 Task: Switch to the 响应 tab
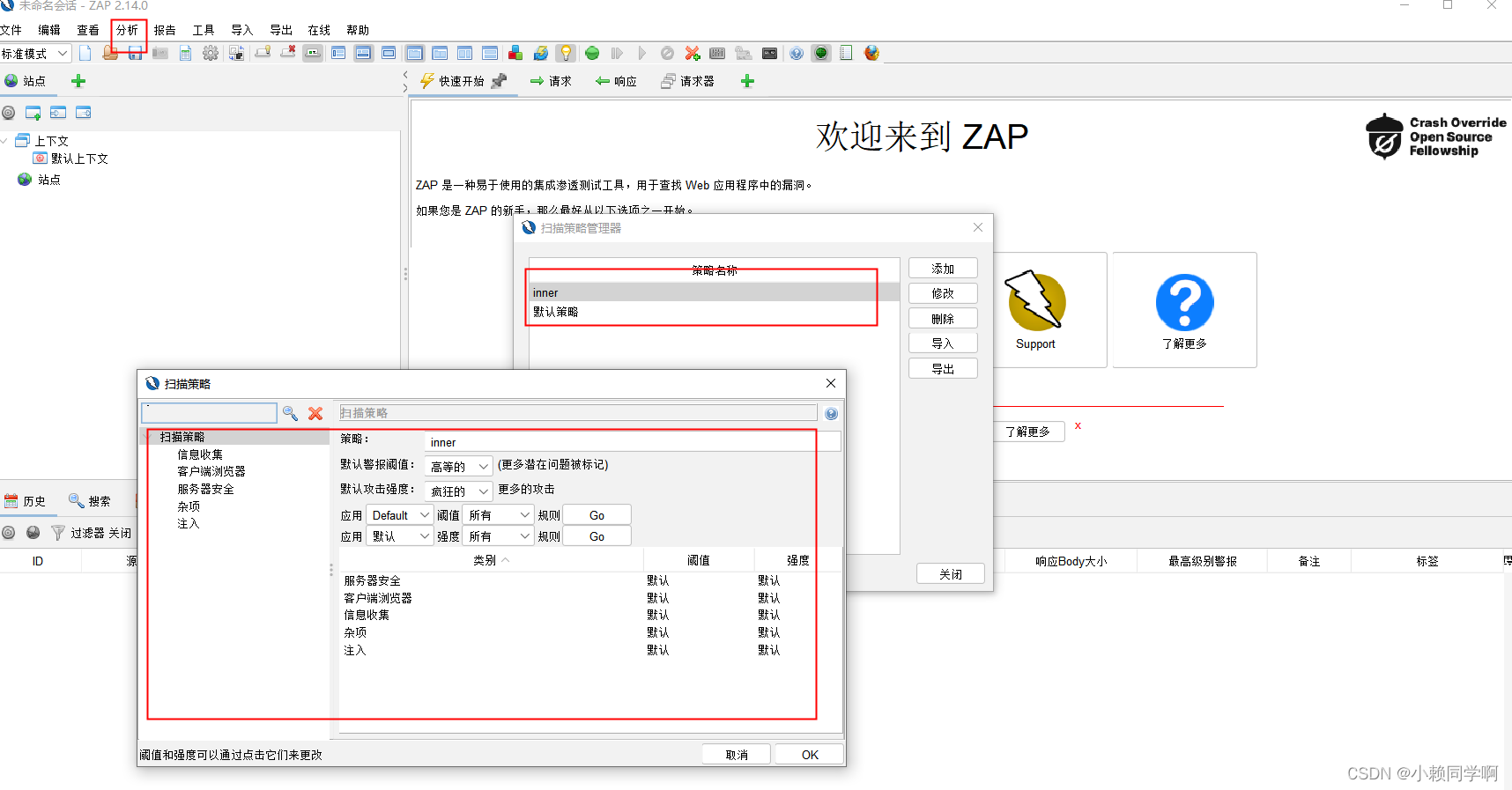tap(616, 81)
